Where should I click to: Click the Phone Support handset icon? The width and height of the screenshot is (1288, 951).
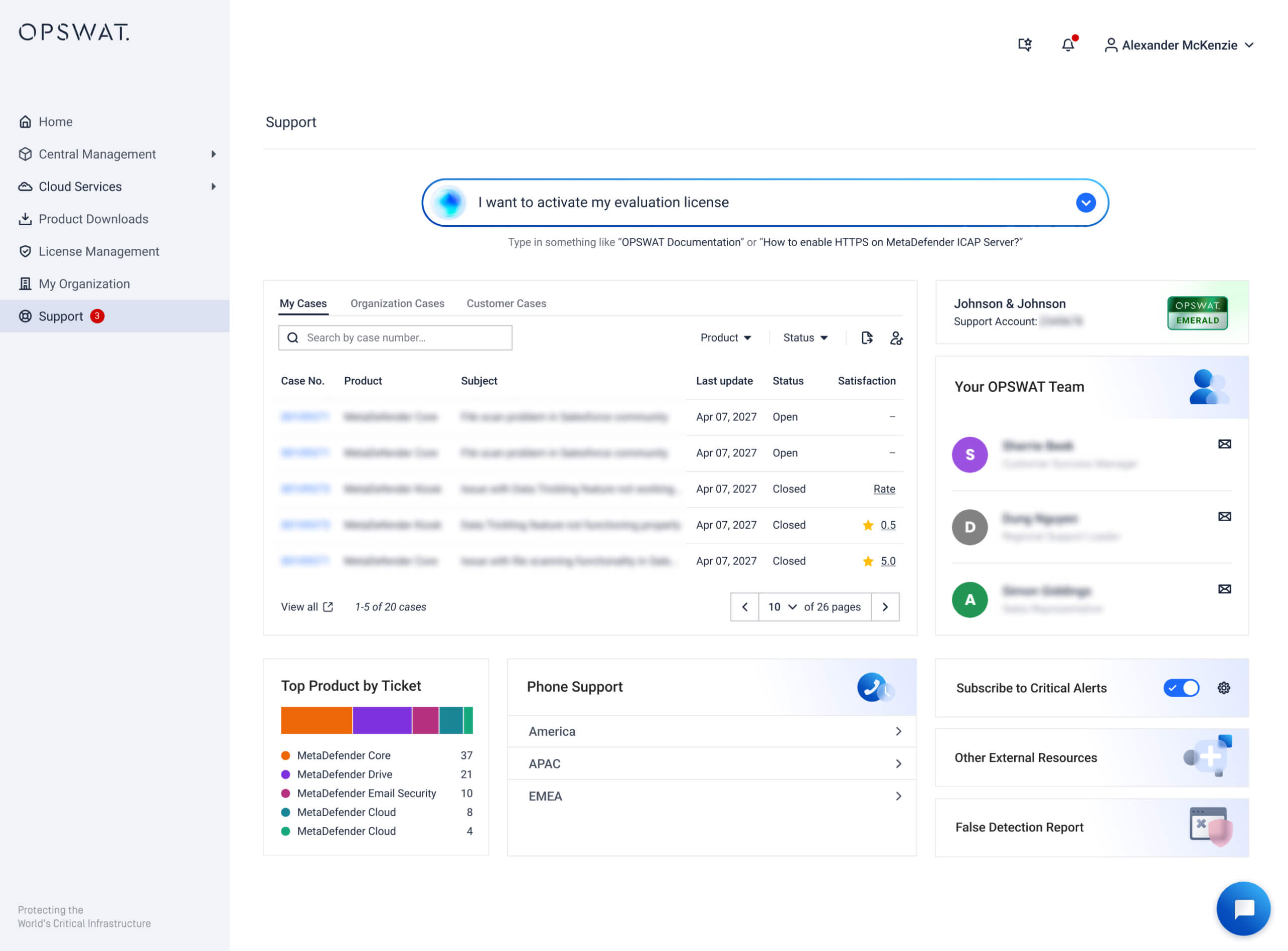click(x=872, y=687)
